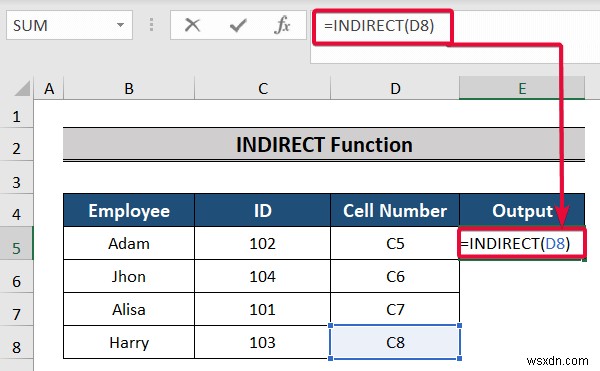Click the Employee header cell
This screenshot has height=371, width=600.
click(x=129, y=210)
